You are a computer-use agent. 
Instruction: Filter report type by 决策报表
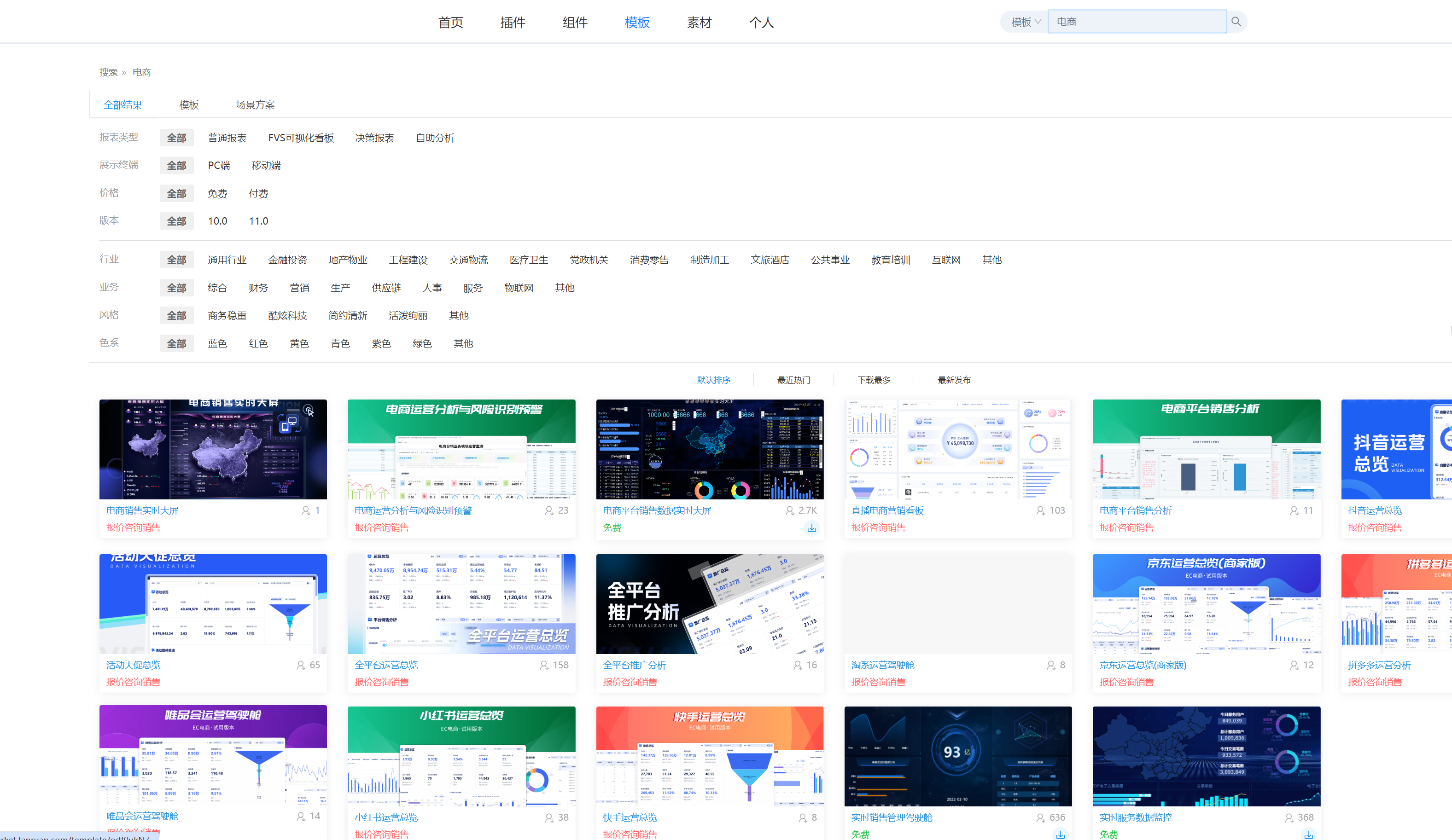(374, 138)
